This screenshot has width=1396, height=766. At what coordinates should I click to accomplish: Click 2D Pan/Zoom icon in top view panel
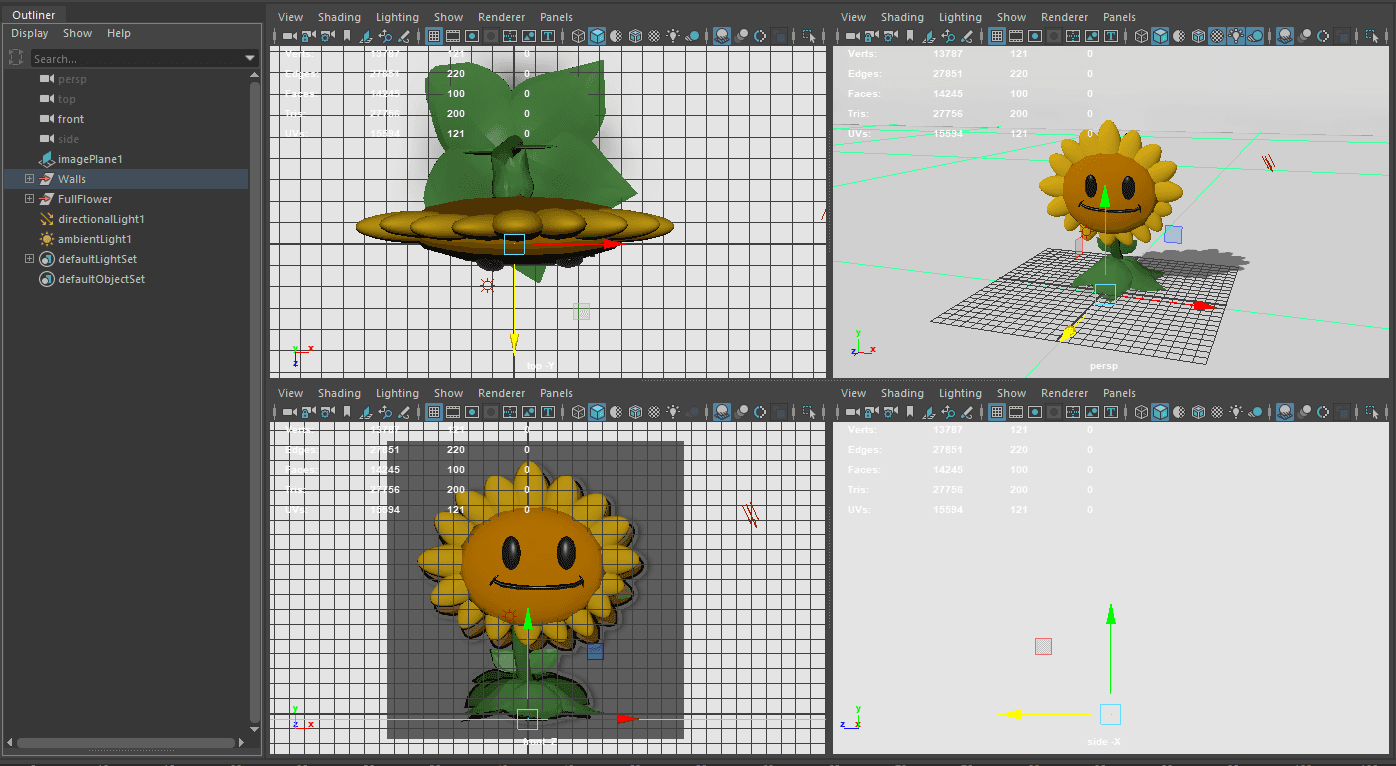point(385,36)
